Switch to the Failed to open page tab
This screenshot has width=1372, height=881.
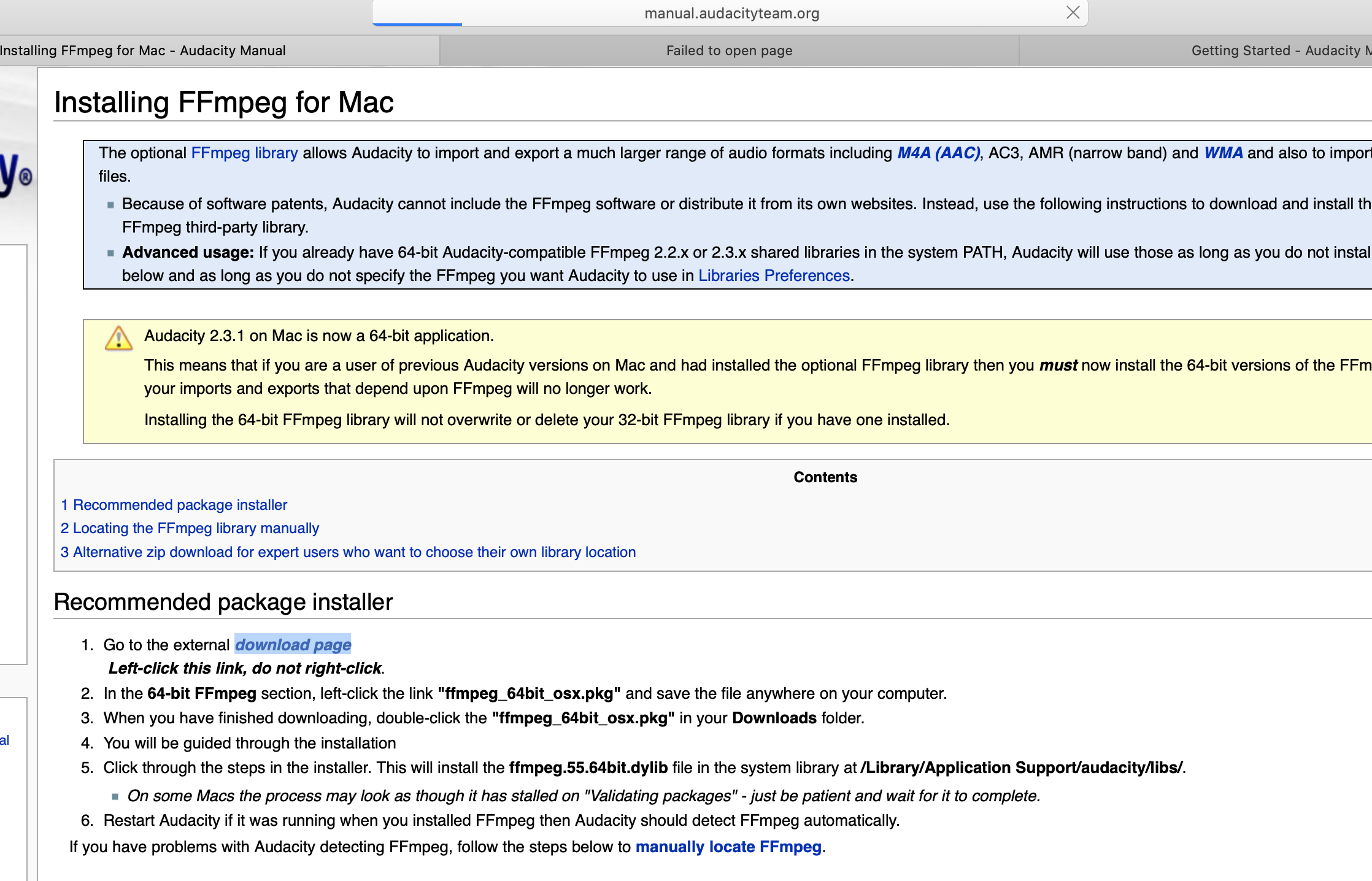click(x=729, y=51)
